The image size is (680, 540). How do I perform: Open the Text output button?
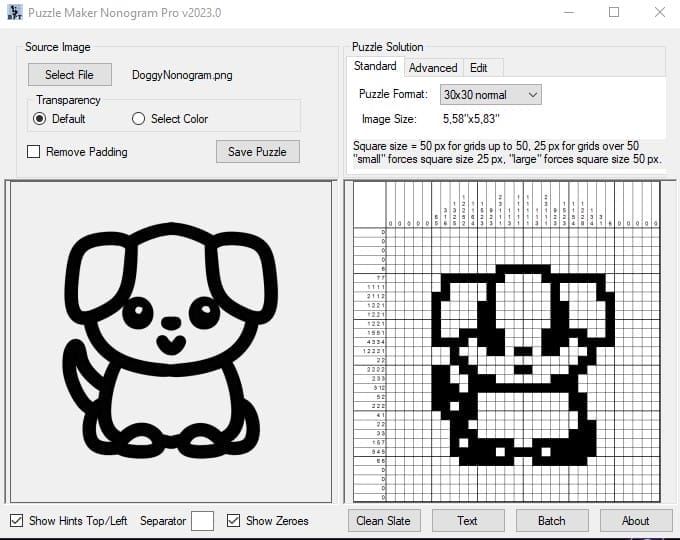[x=467, y=521]
